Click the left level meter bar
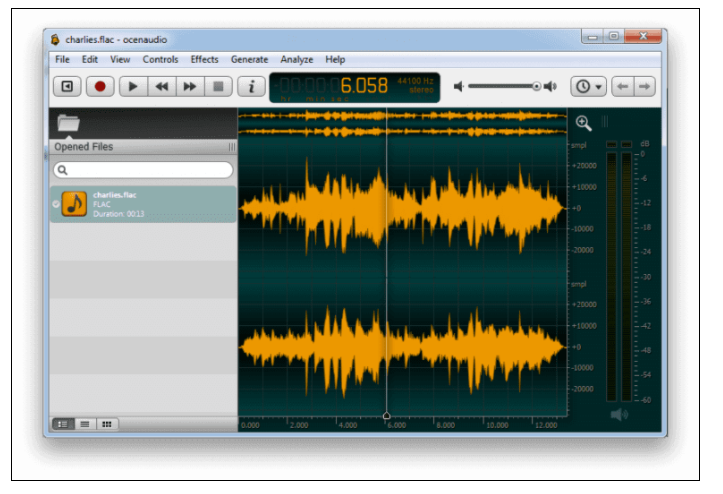The image size is (723, 494). [x=611, y=277]
